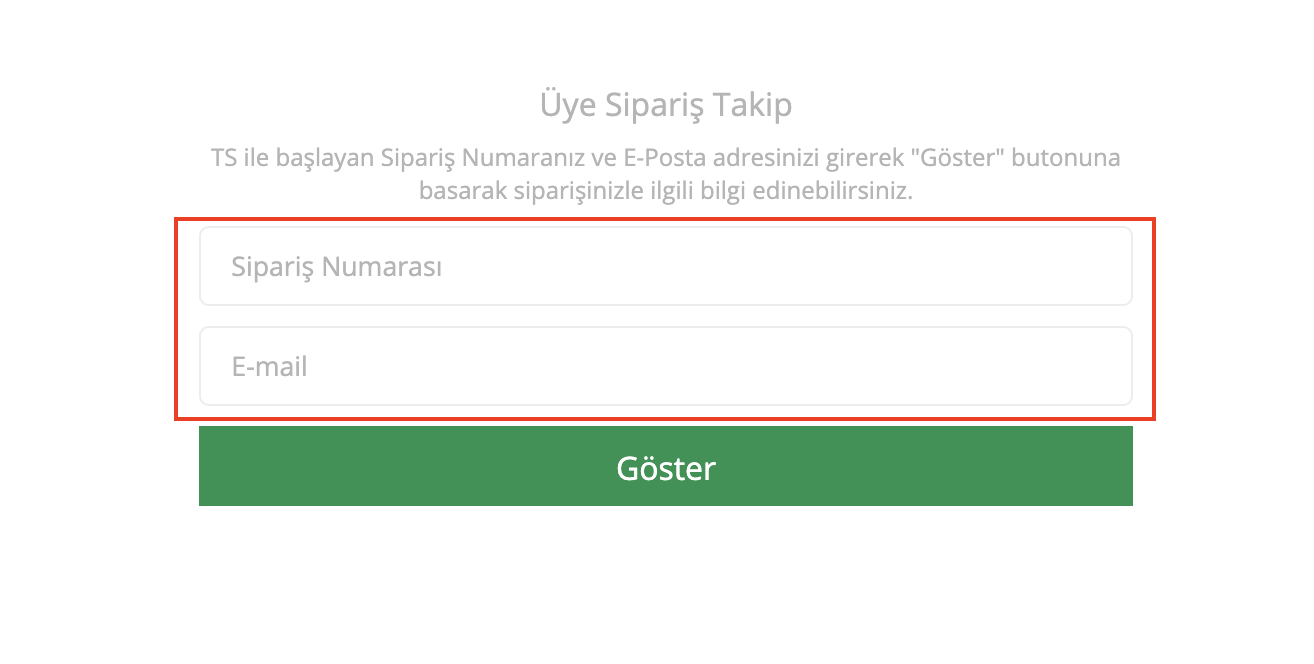Click the wide green button below E-mail
Image resolution: width=1314 pixels, height=664 pixels.
tap(665, 467)
